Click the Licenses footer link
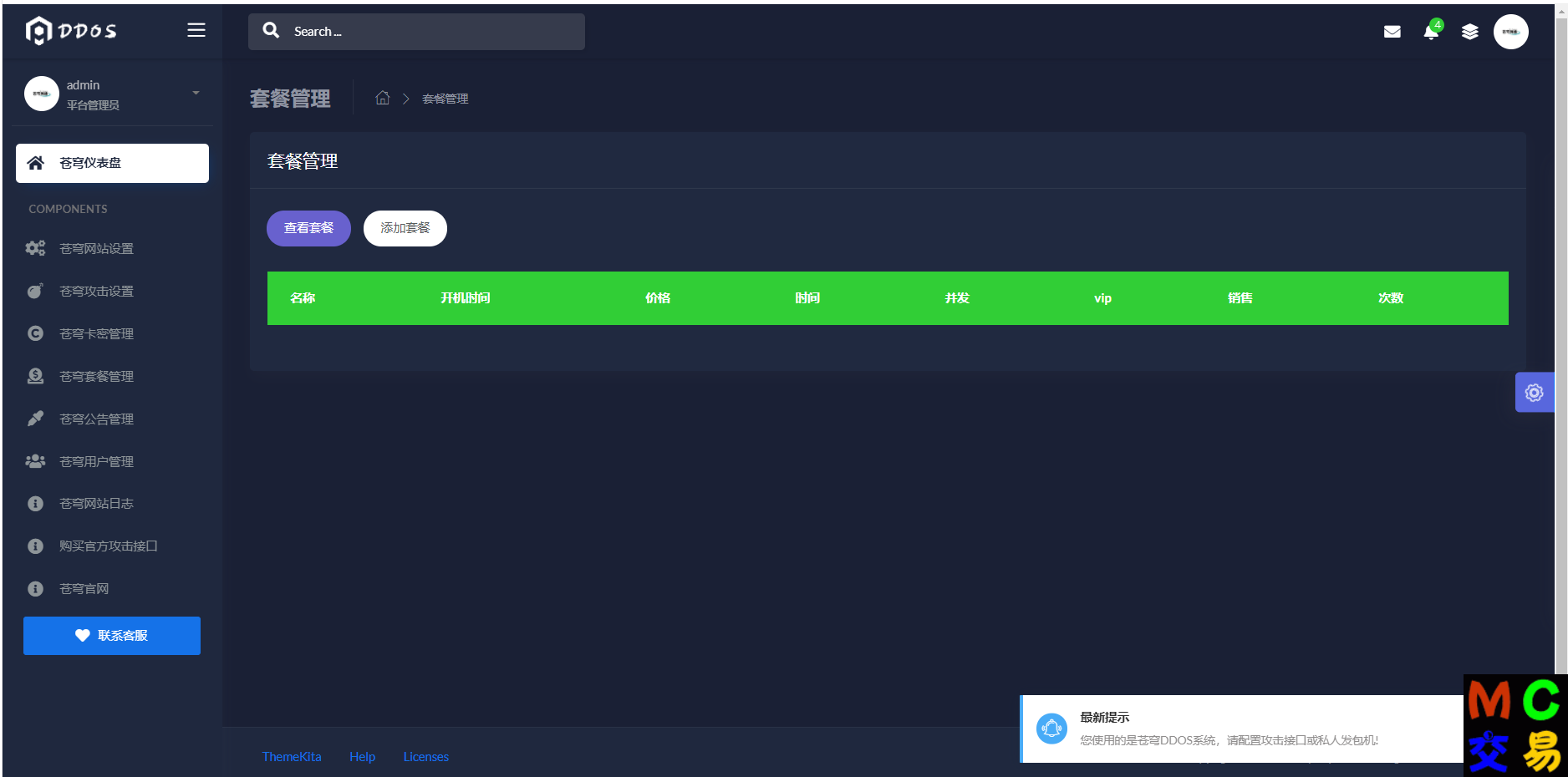1568x777 pixels. coord(426,757)
